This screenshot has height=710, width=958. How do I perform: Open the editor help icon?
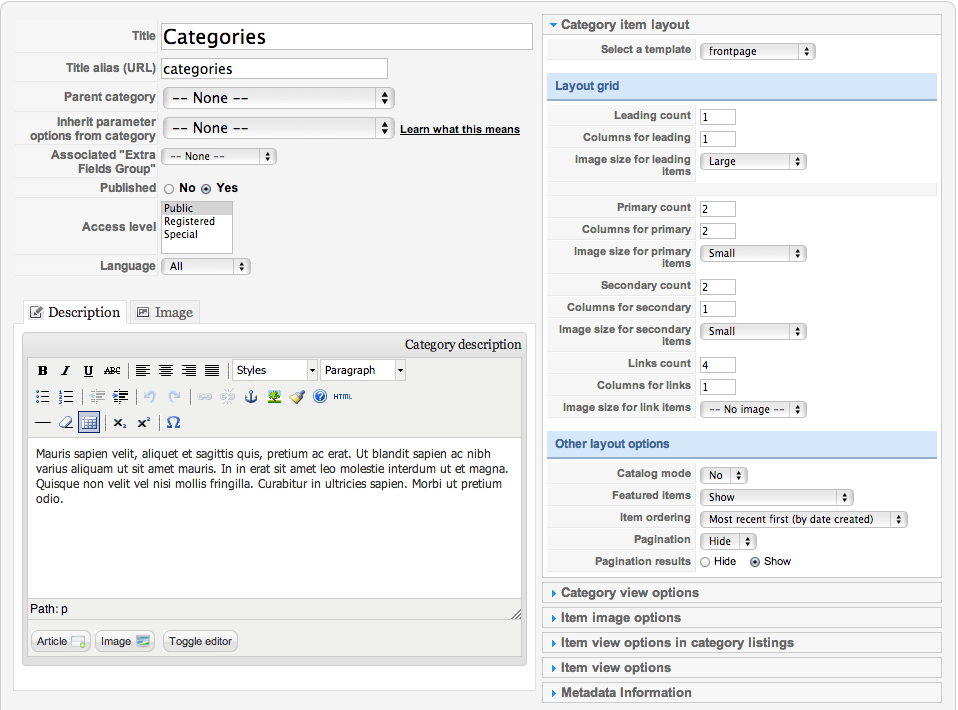coord(320,397)
